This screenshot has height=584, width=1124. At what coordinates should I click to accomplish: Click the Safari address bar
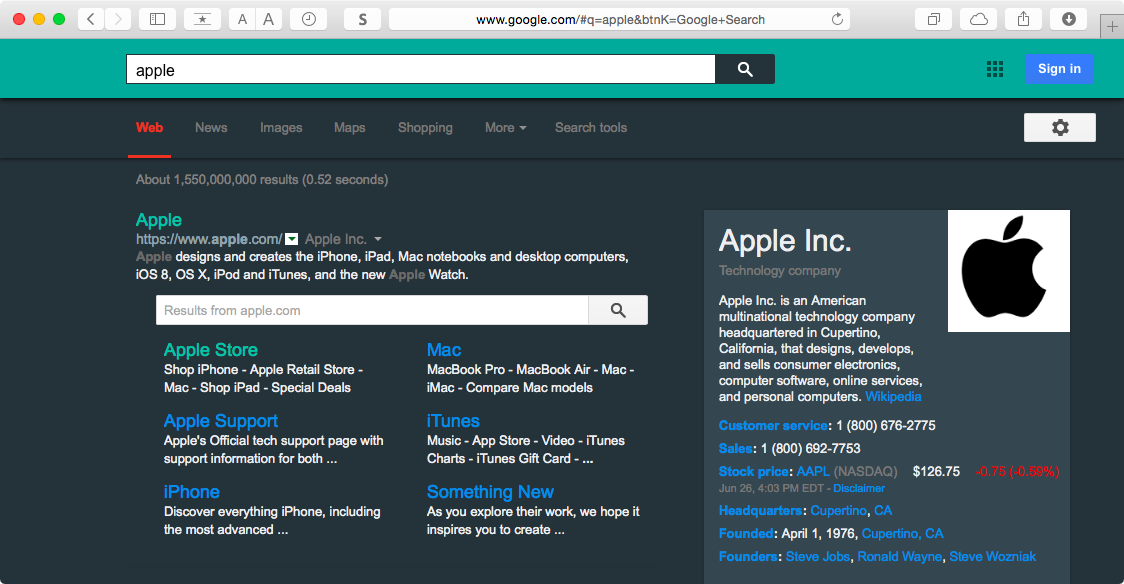(x=619, y=19)
